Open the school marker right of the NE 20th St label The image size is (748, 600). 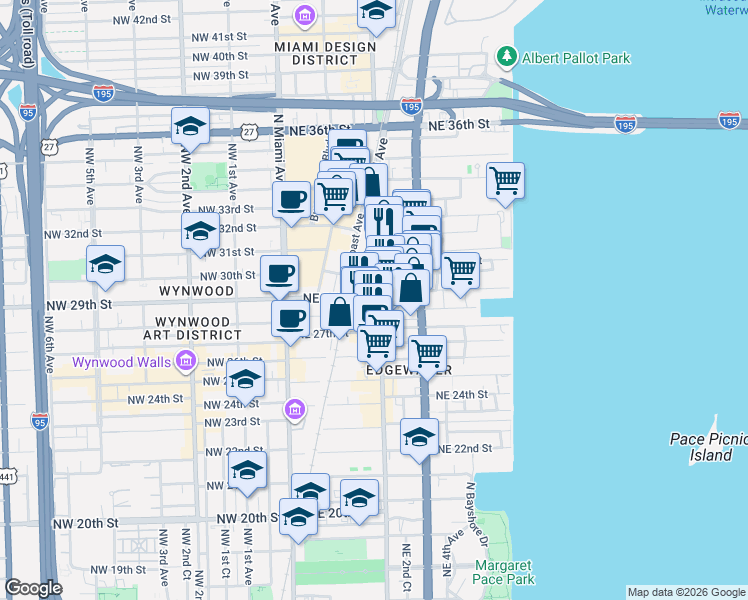click(x=359, y=501)
